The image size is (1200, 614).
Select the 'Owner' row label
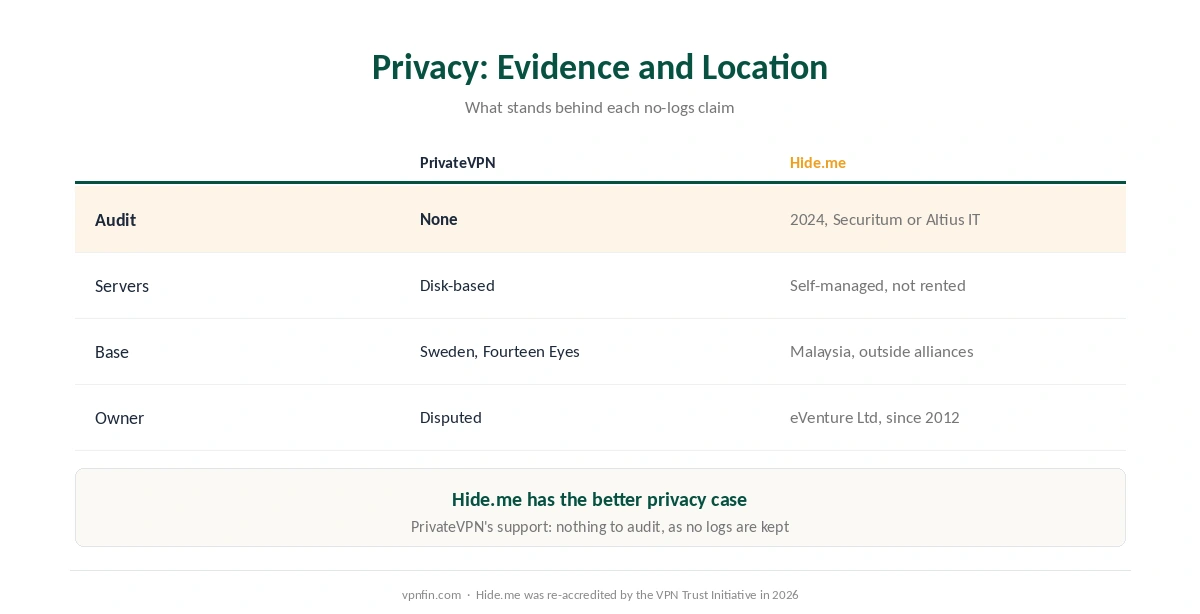coord(119,418)
